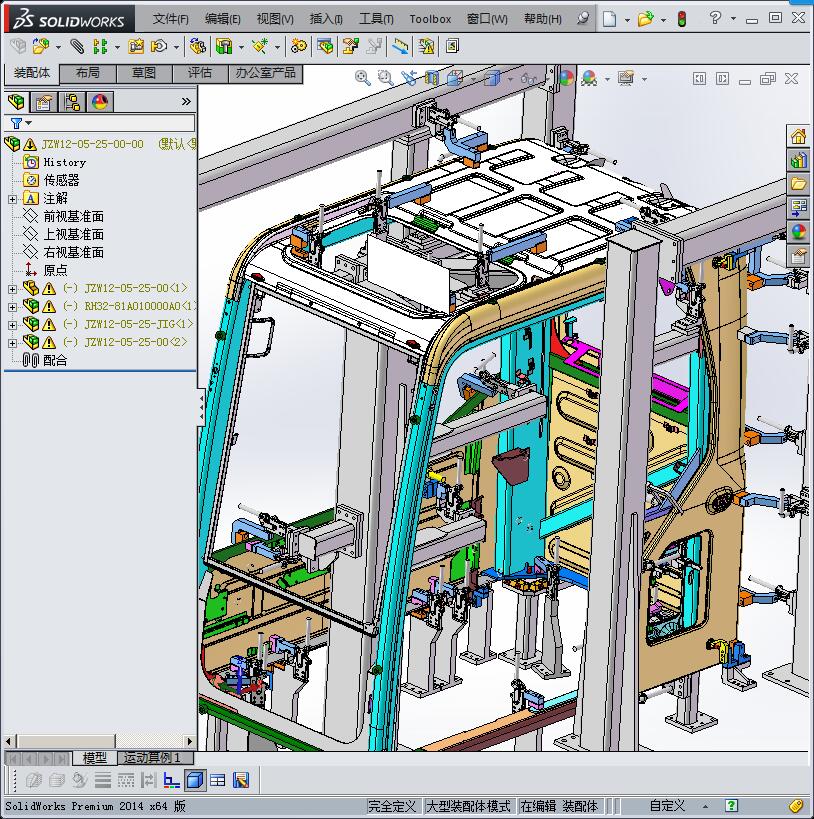Screen dimensions: 814x819
Task: Click the save-with-pencil icon in bottom toolbar
Action: pos(241,780)
